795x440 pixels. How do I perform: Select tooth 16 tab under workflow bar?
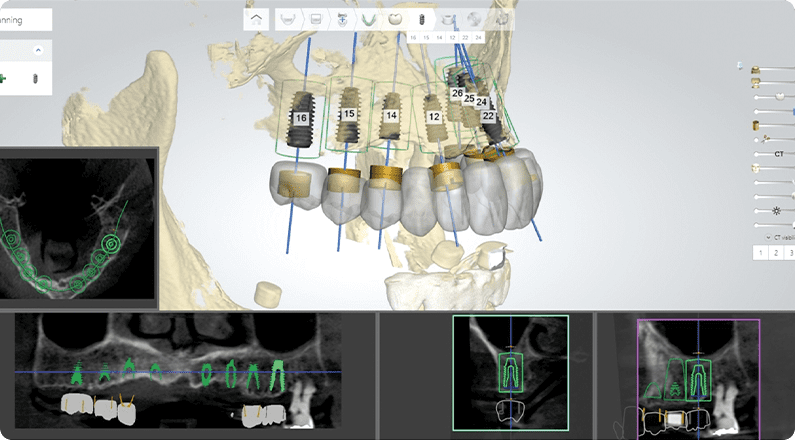click(x=413, y=37)
